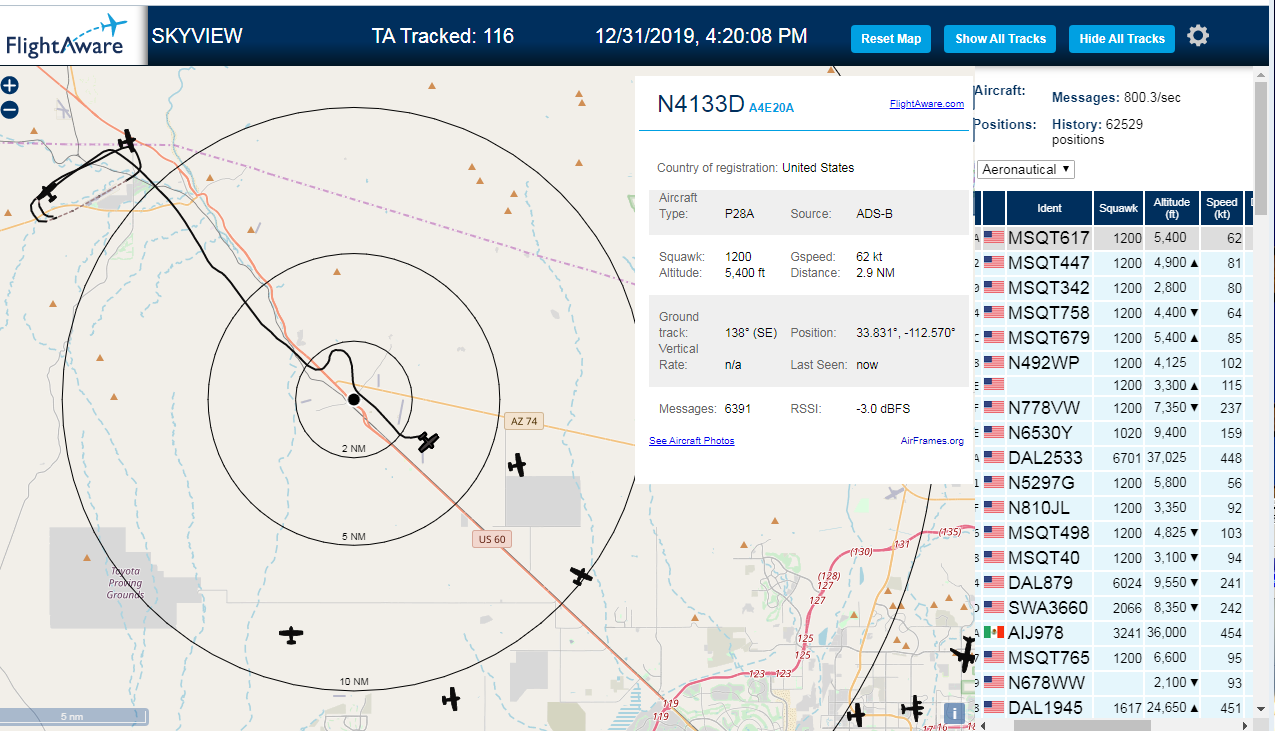The height and width of the screenshot is (731, 1275).
Task: Click the Mexico flag in the AIJ978 row
Action: pyautogui.click(x=994, y=633)
